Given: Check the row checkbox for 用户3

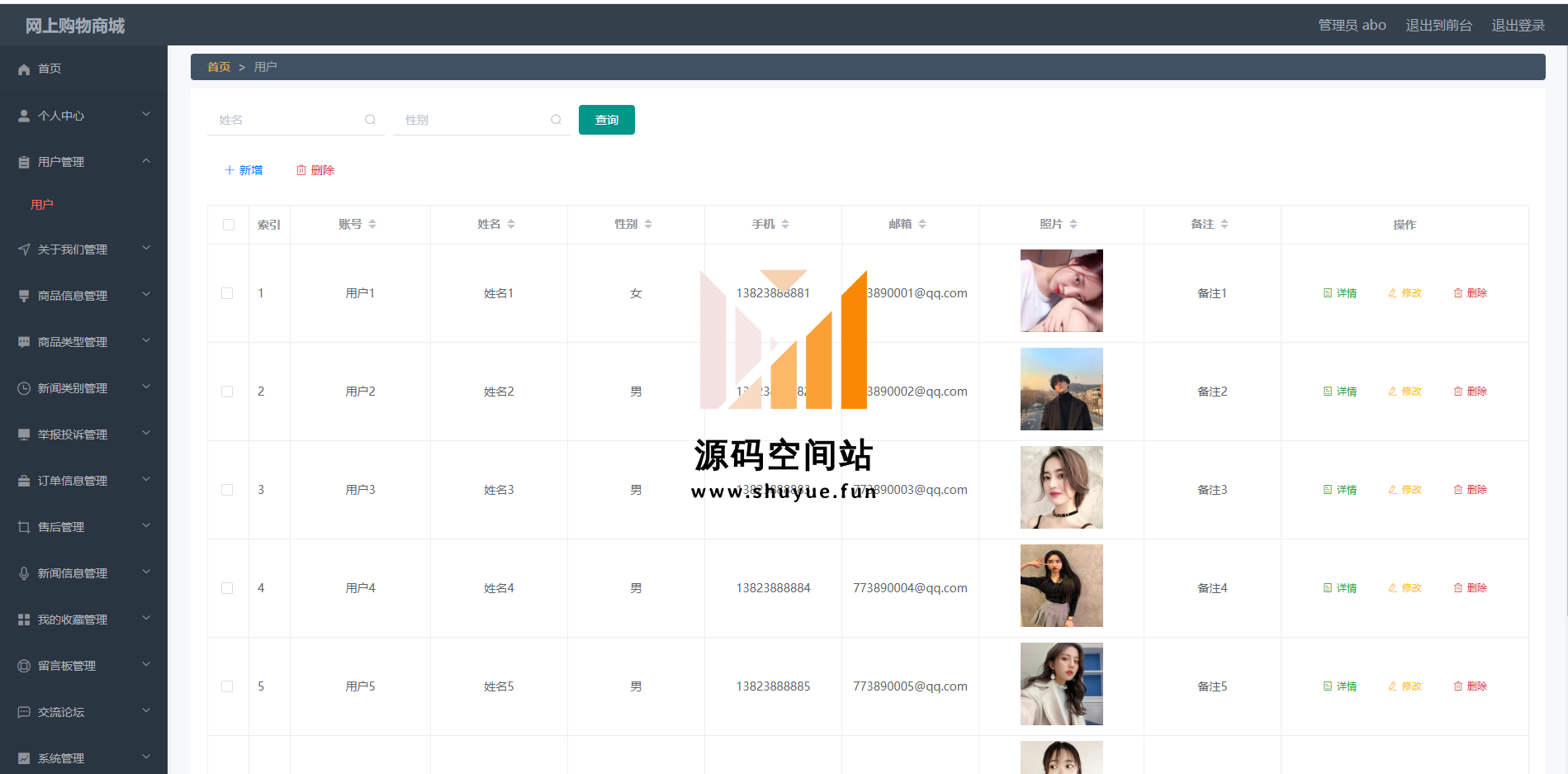Looking at the screenshot, I should (x=227, y=490).
